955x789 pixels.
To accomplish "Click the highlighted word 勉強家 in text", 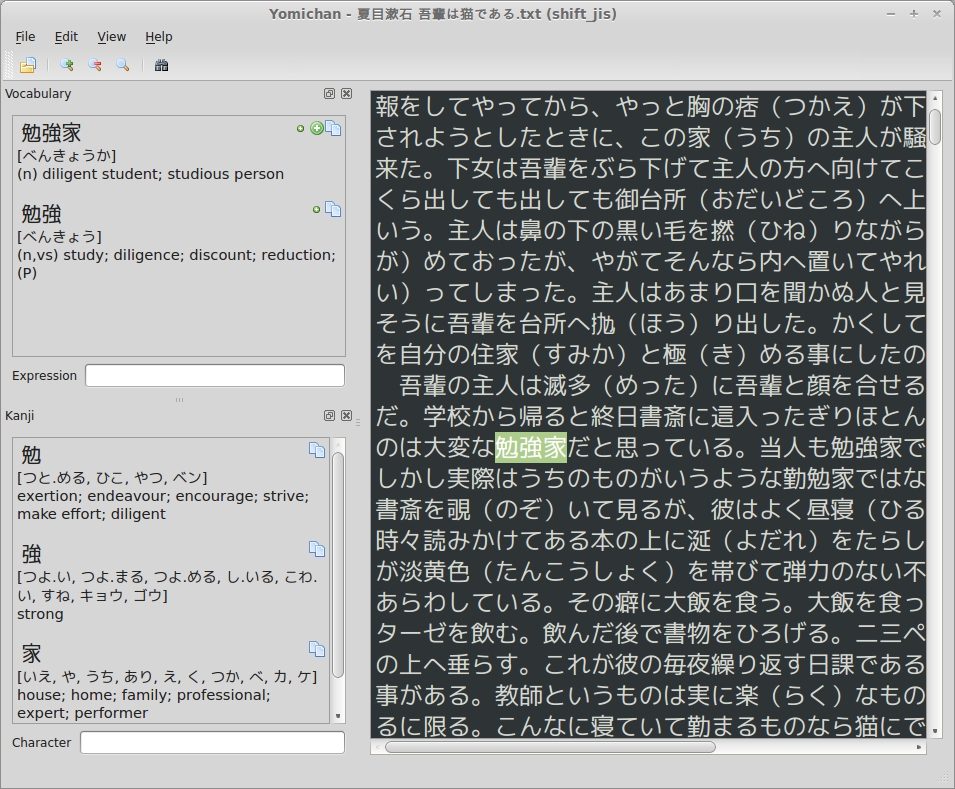I will tap(530, 448).
